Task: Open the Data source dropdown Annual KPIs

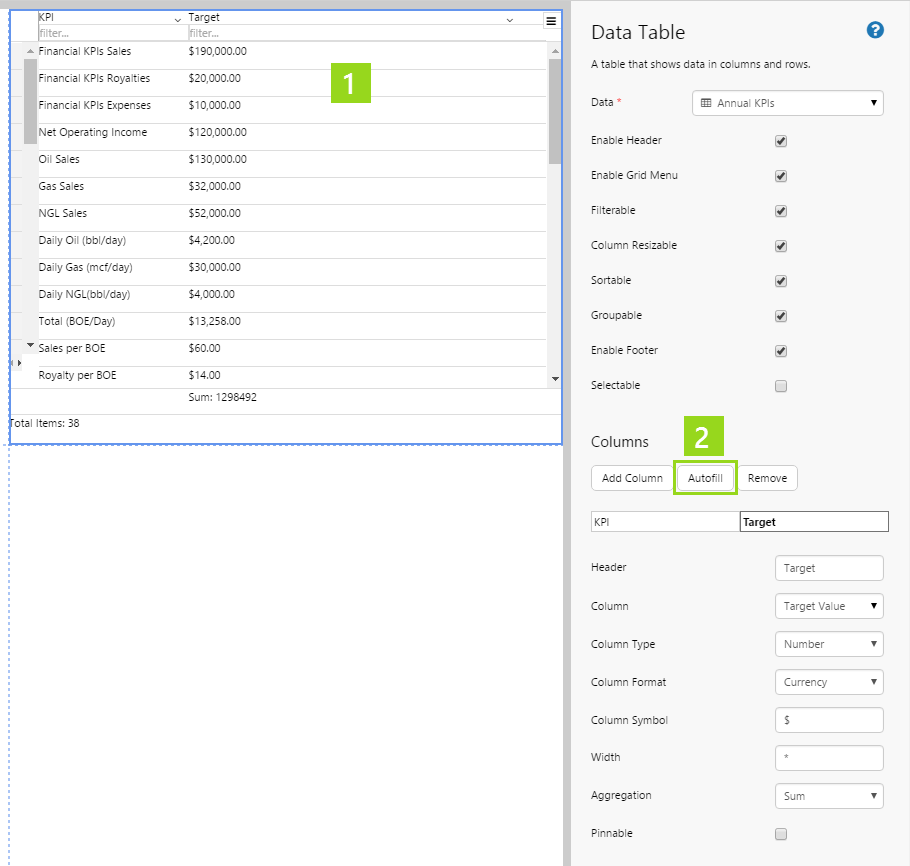Action: 787,103
